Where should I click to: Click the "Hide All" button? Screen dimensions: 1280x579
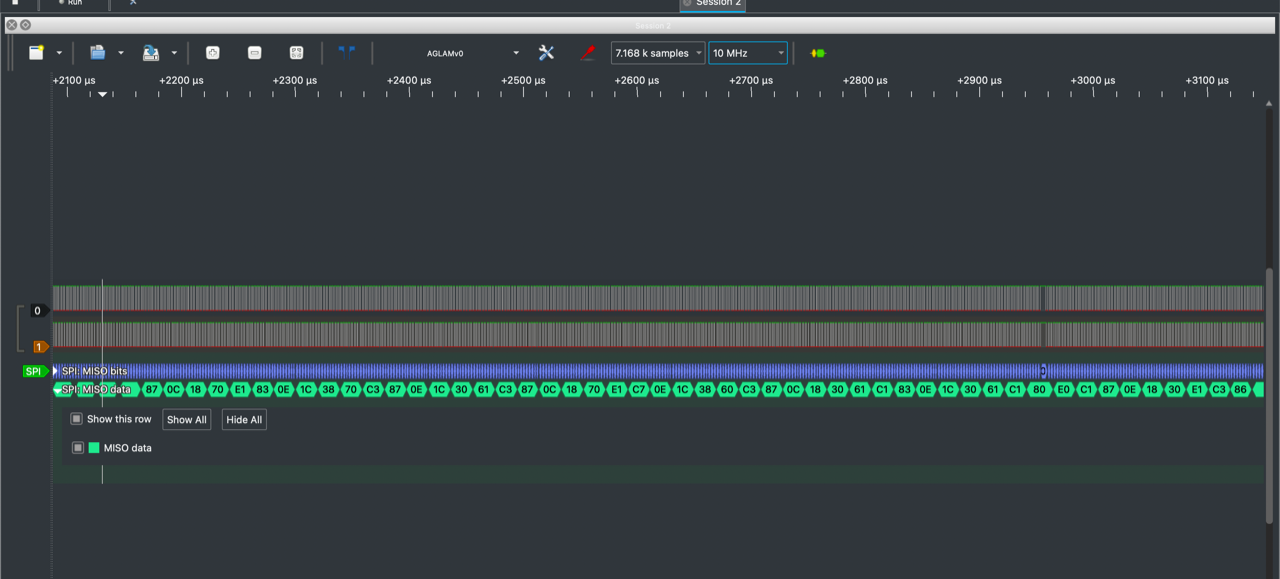244,420
